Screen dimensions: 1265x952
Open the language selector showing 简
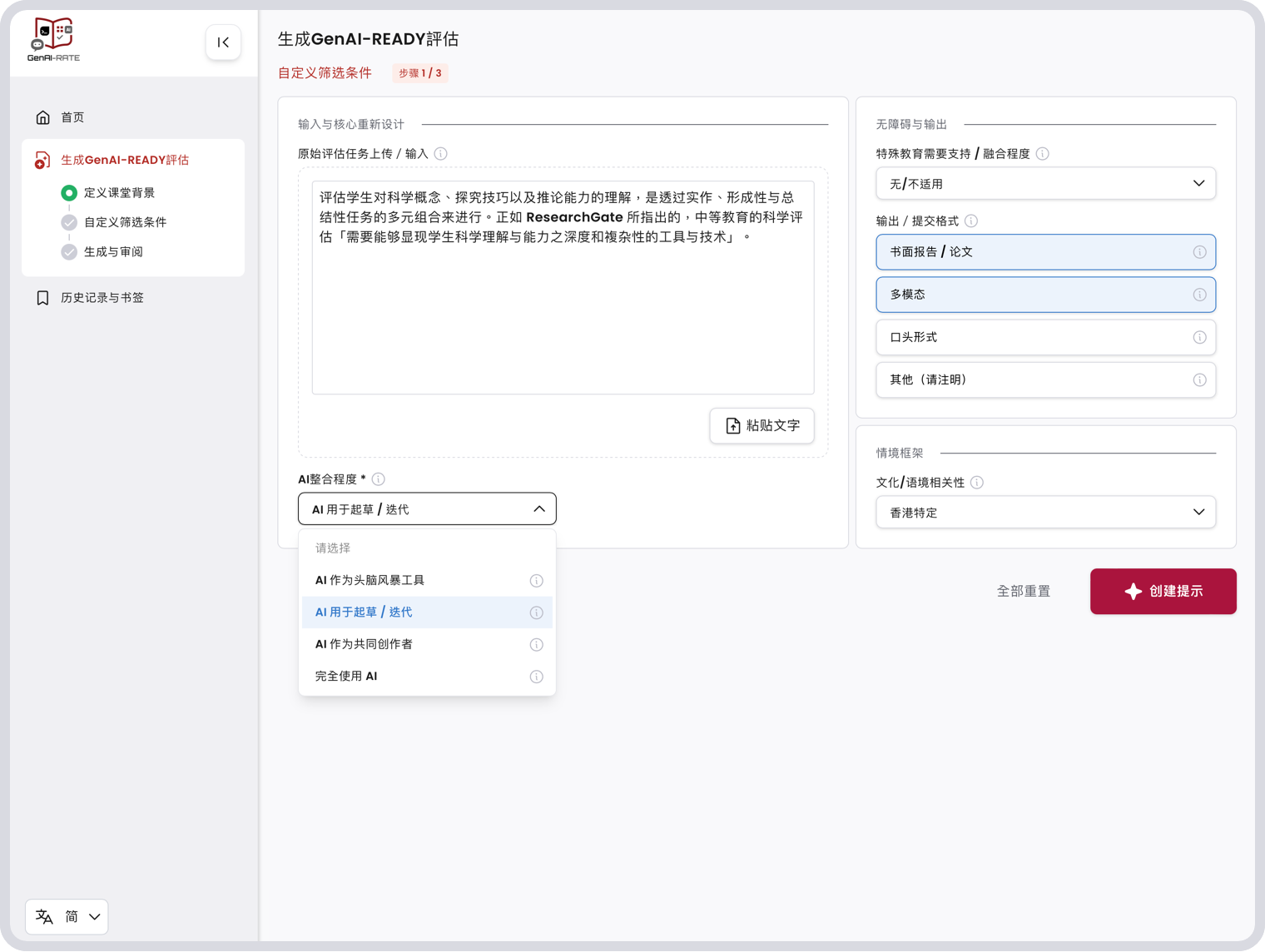[x=67, y=917]
